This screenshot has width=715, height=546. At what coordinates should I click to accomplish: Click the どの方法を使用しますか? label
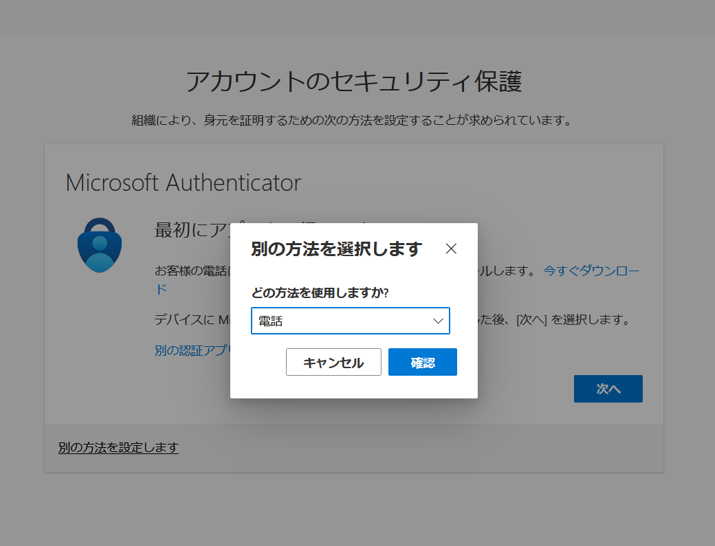click(320, 293)
